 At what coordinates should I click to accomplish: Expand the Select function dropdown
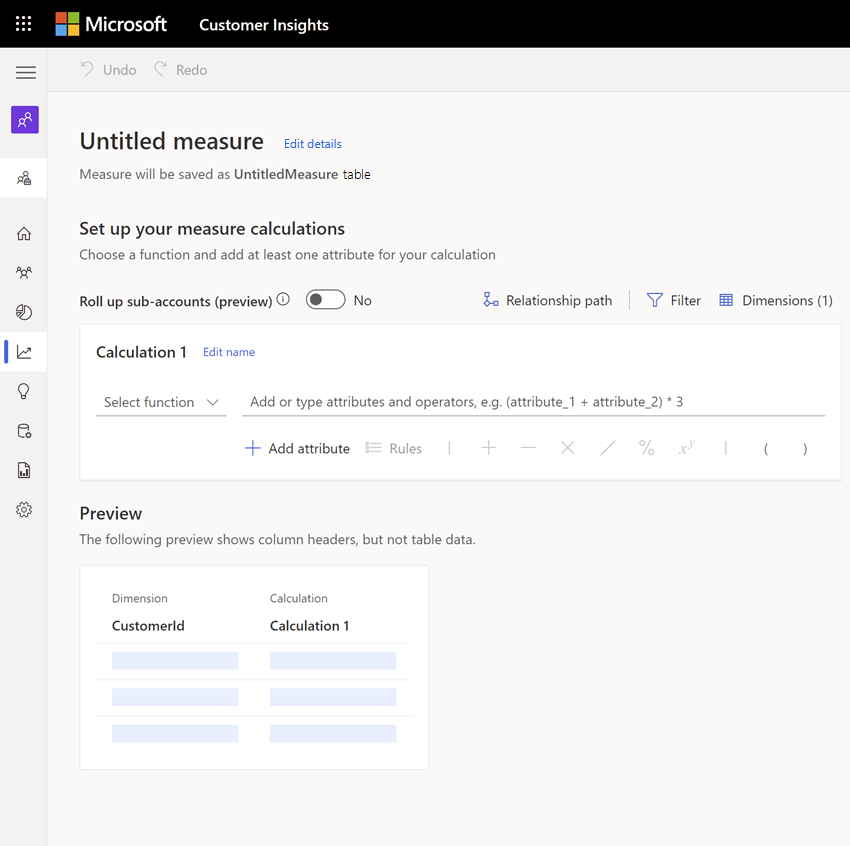coord(161,402)
